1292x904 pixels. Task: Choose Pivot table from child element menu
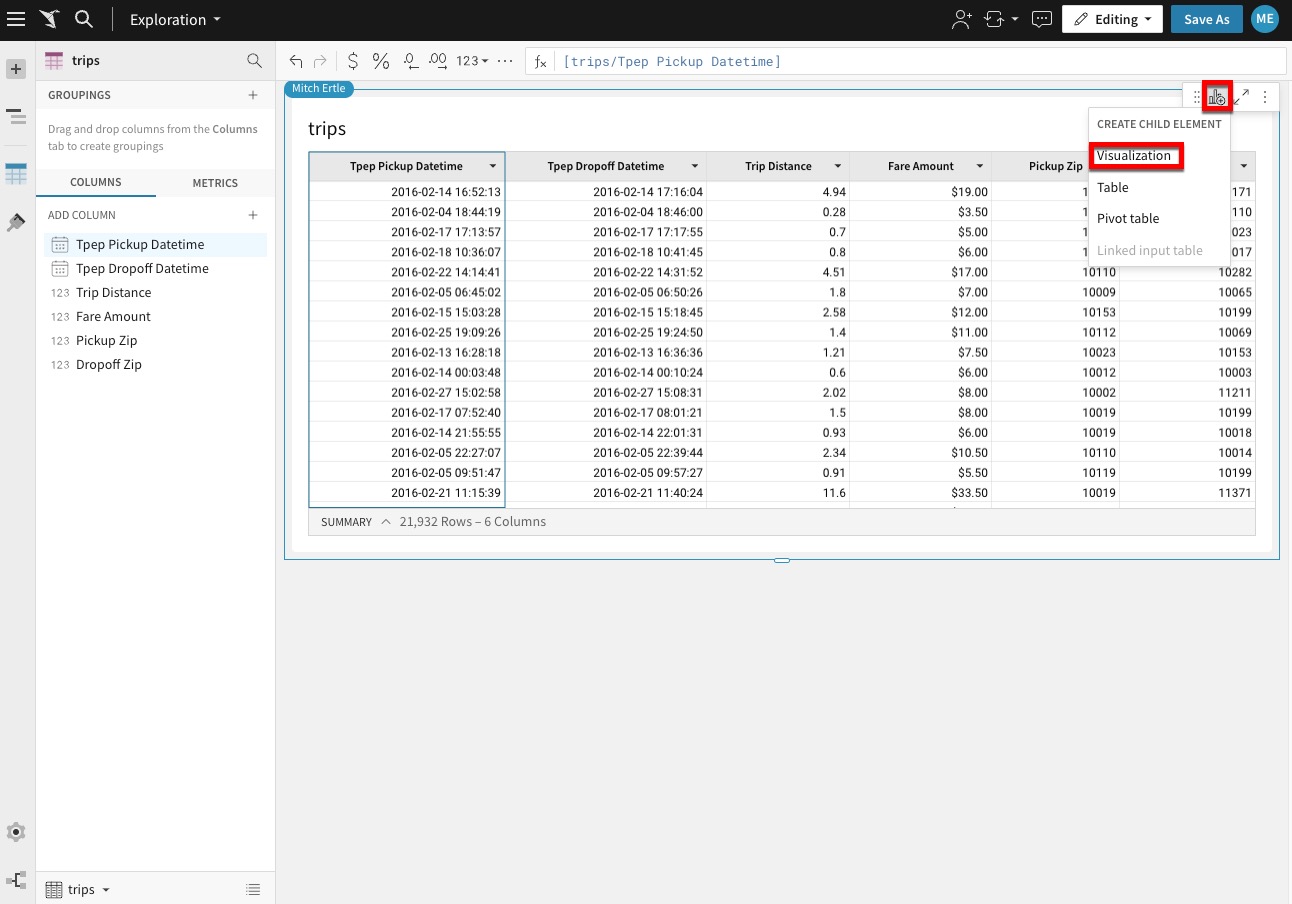point(1128,218)
